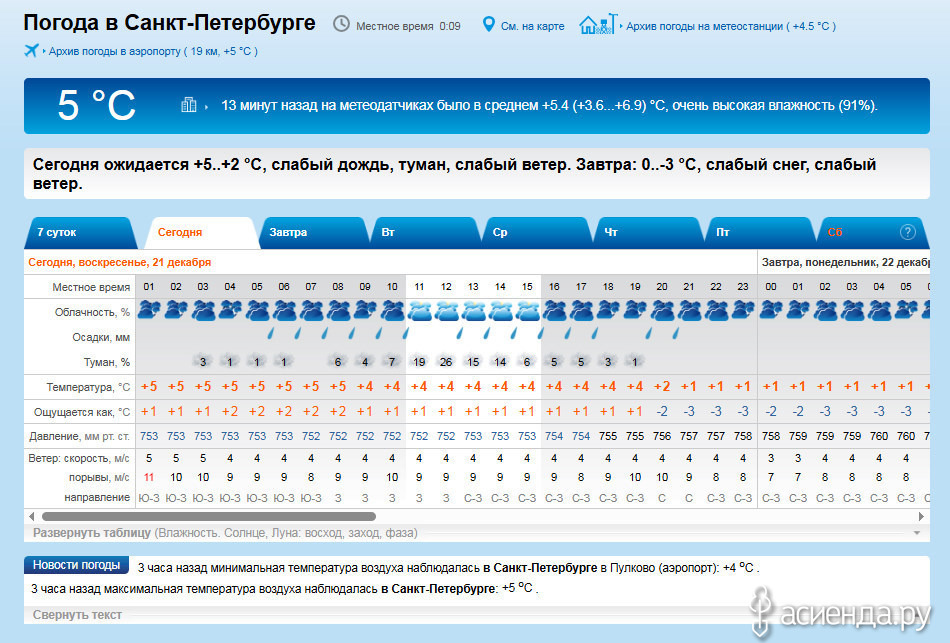Click the right arrow of the table scrollbar

[922, 517]
